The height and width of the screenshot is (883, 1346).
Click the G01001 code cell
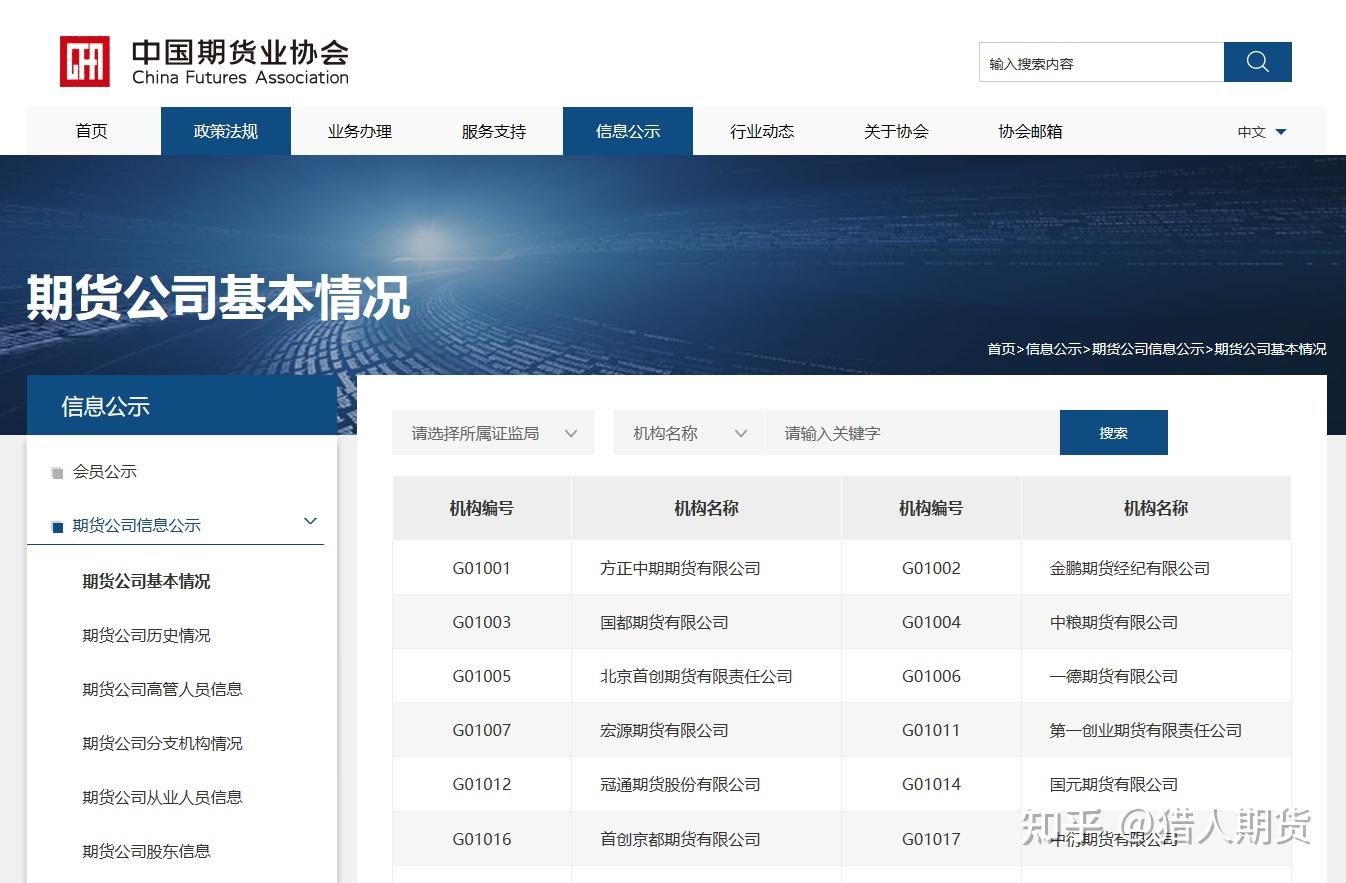click(x=482, y=568)
